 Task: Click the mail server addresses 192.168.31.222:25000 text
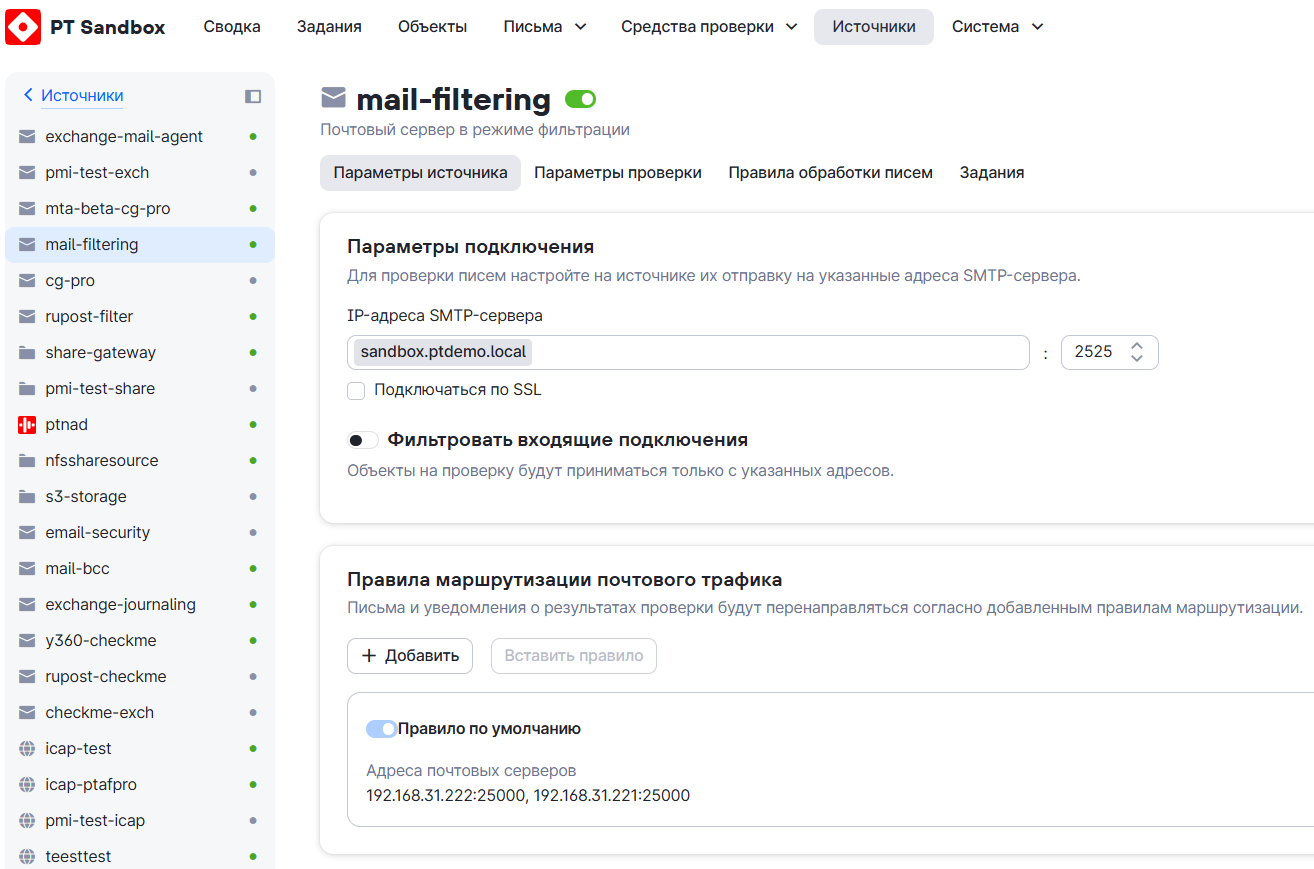[x=528, y=796]
